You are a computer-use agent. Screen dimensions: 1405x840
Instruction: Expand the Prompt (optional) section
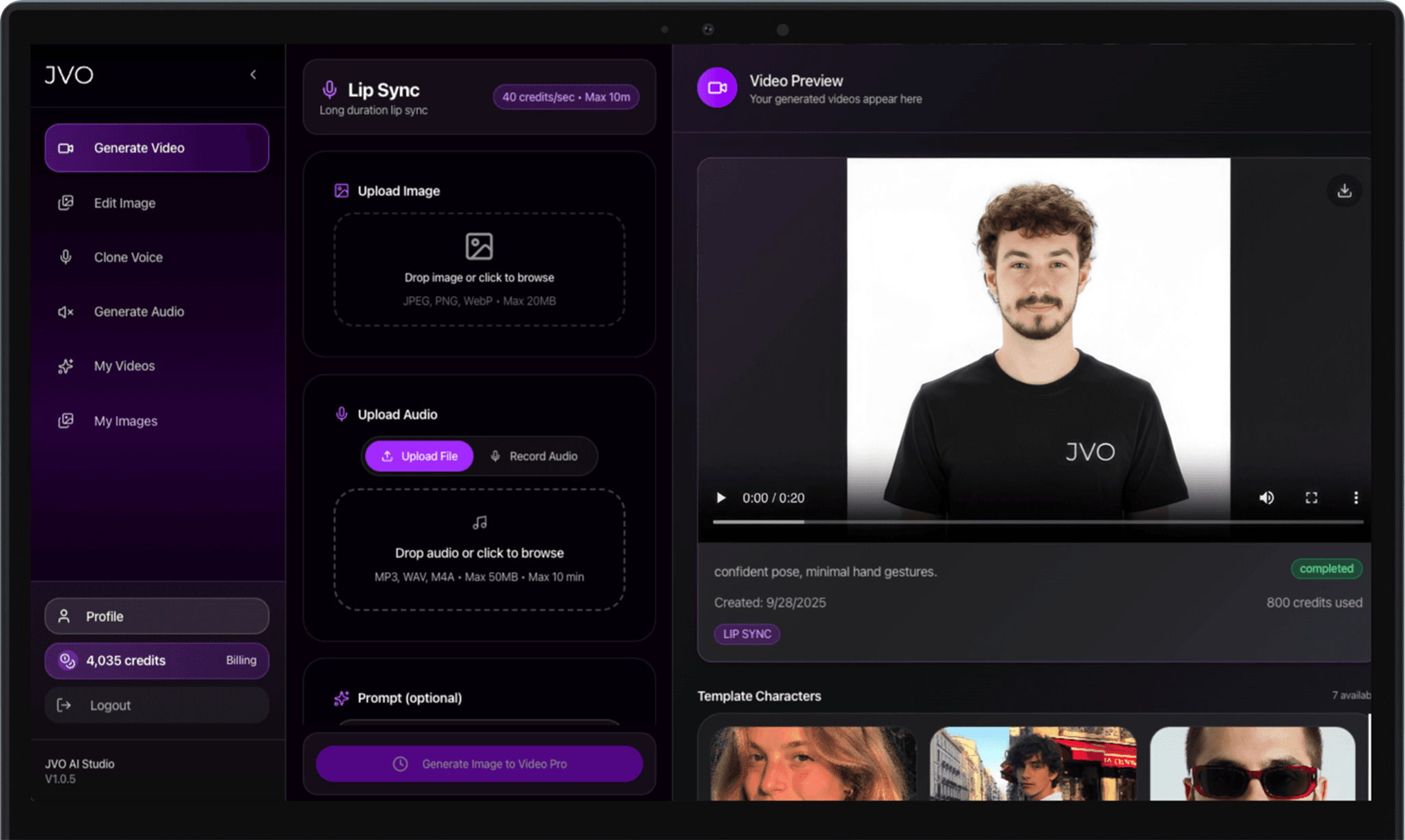[x=409, y=698]
